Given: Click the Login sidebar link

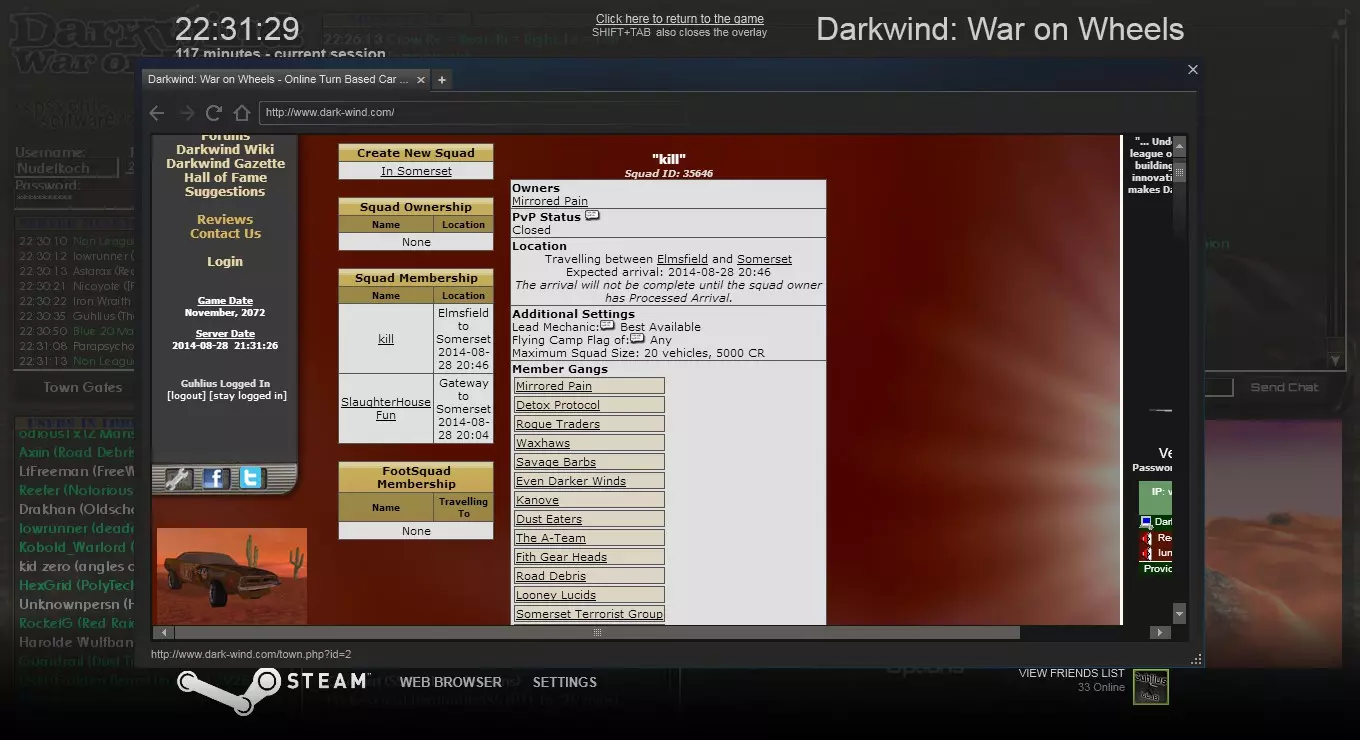Looking at the screenshot, I should tap(225, 262).
